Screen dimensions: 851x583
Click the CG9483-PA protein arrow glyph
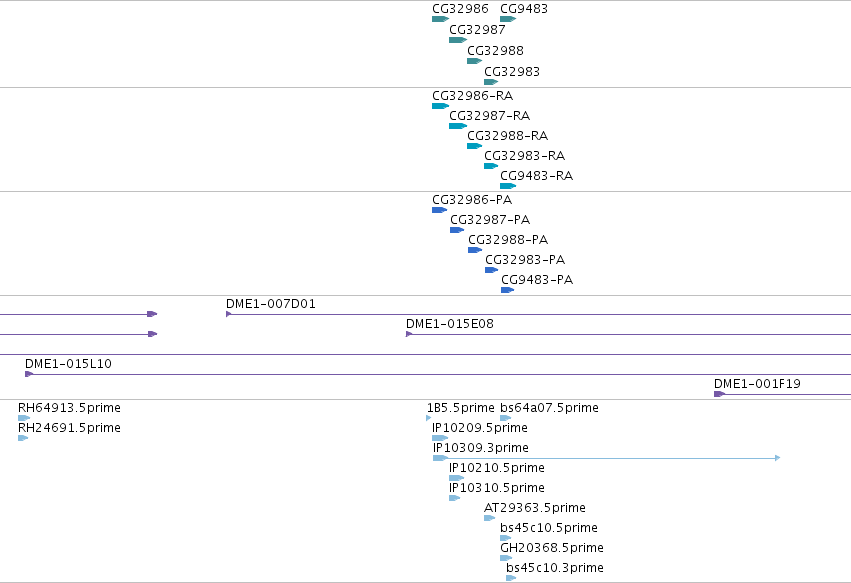507,290
